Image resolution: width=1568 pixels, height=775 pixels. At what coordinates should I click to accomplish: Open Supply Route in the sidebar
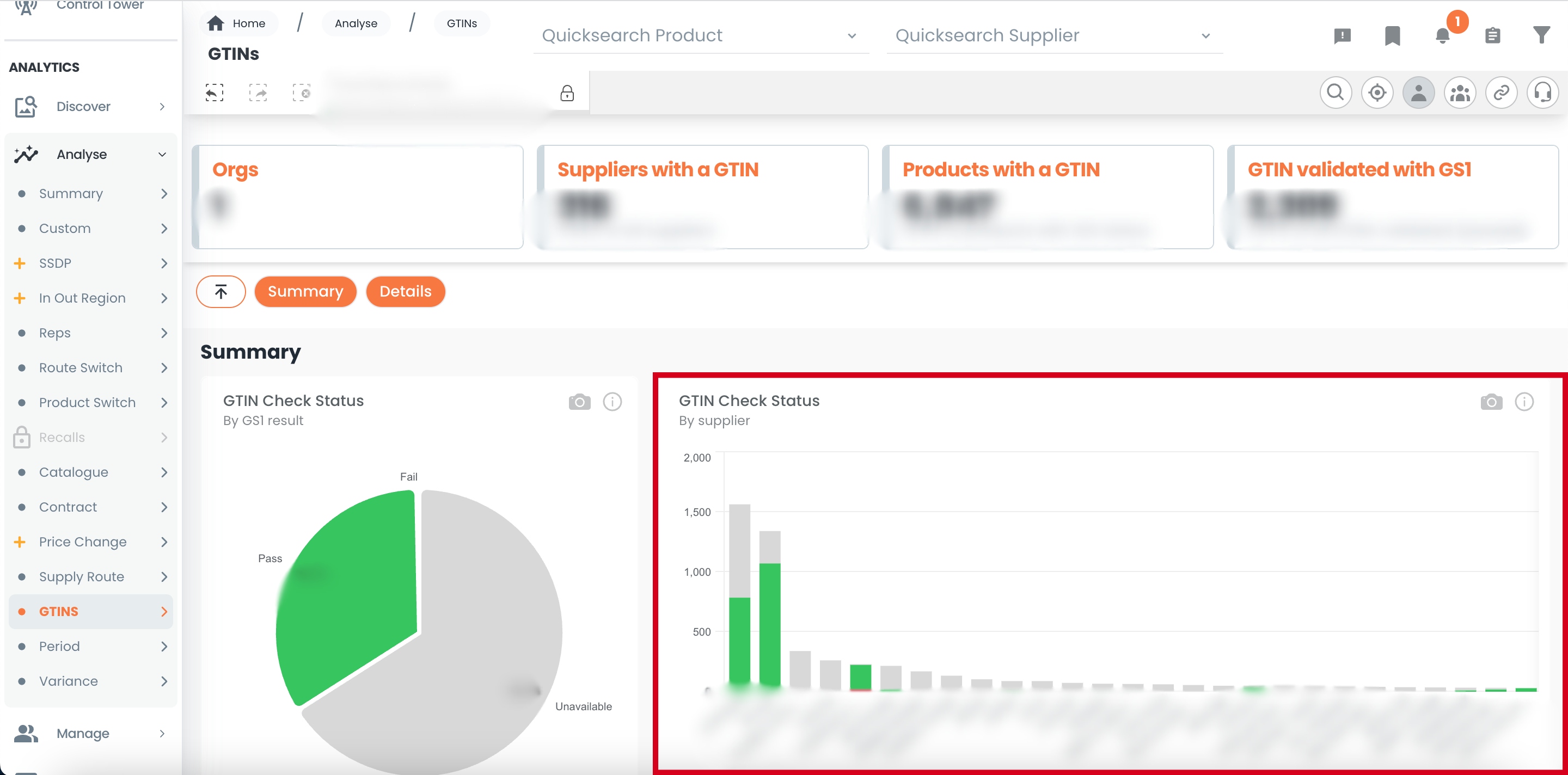[91, 576]
